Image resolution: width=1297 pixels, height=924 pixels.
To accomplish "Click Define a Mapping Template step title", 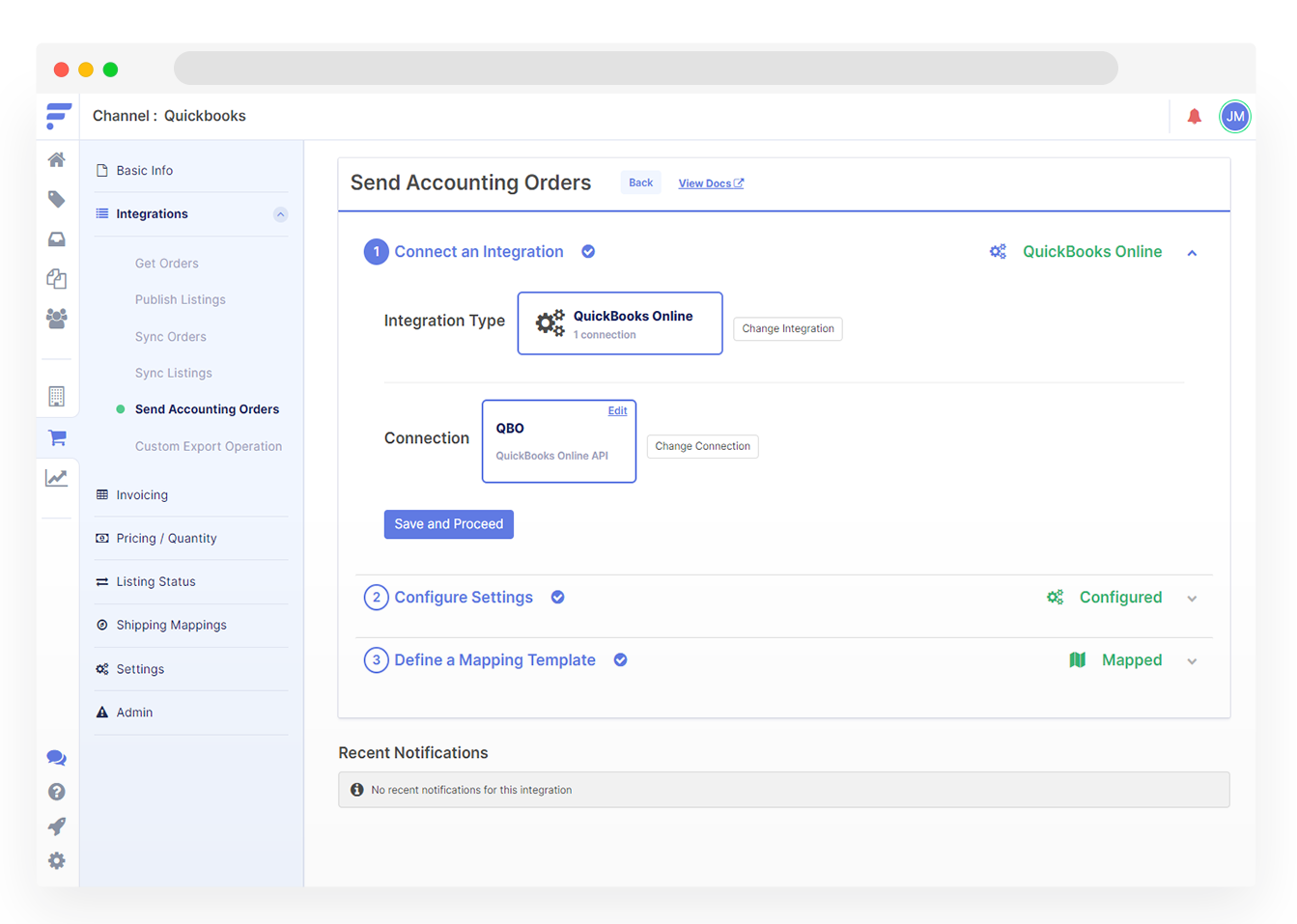I will click(x=494, y=660).
